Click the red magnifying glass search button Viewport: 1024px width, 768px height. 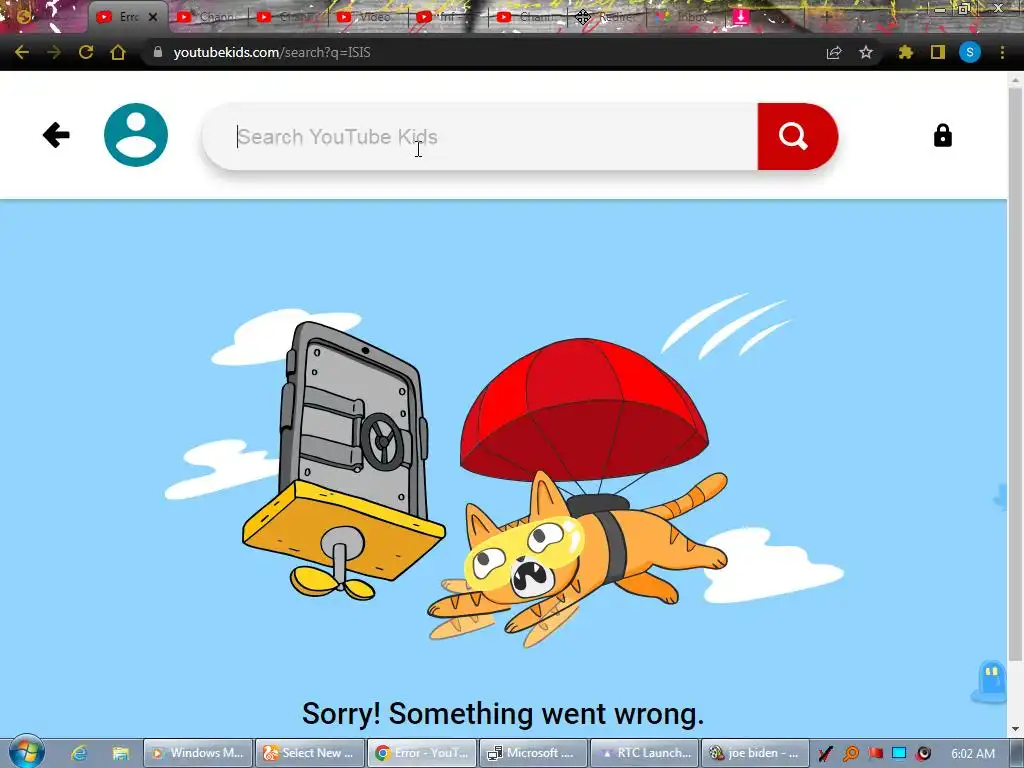[797, 136]
